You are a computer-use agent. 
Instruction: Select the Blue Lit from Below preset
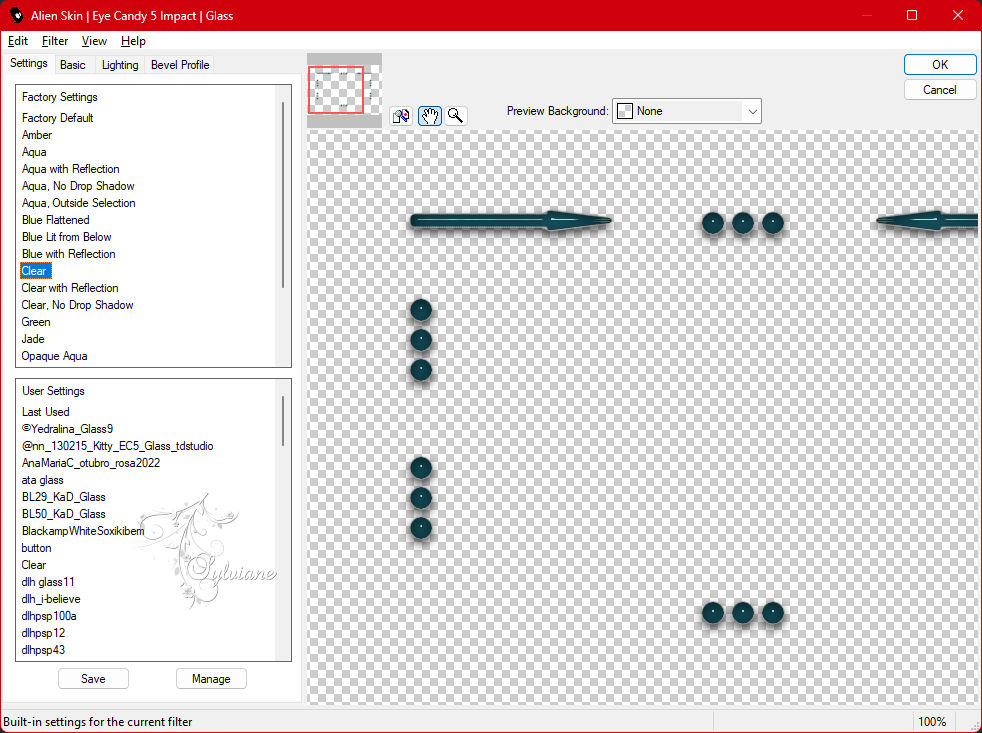pos(66,236)
